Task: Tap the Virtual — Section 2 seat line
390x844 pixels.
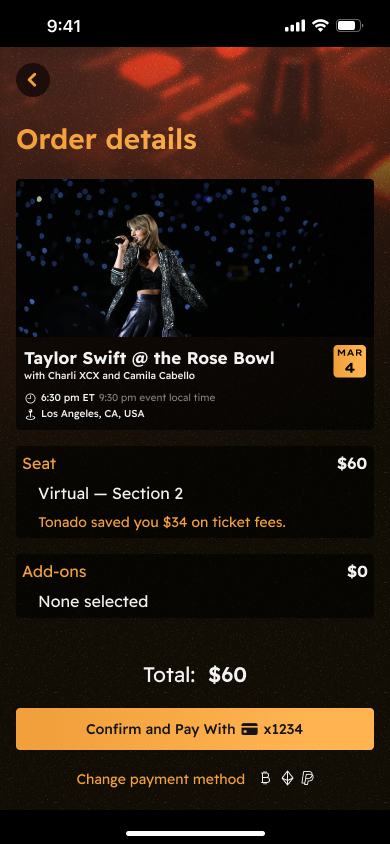Action: click(111, 494)
